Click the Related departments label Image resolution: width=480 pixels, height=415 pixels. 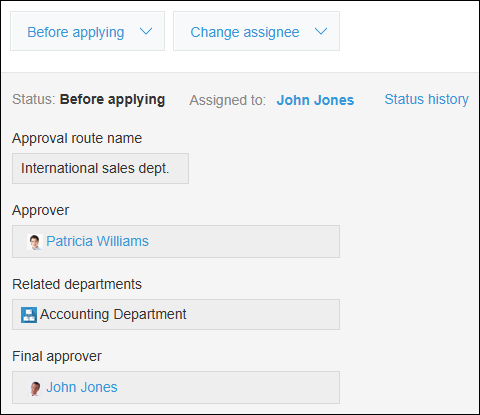pos(77,284)
